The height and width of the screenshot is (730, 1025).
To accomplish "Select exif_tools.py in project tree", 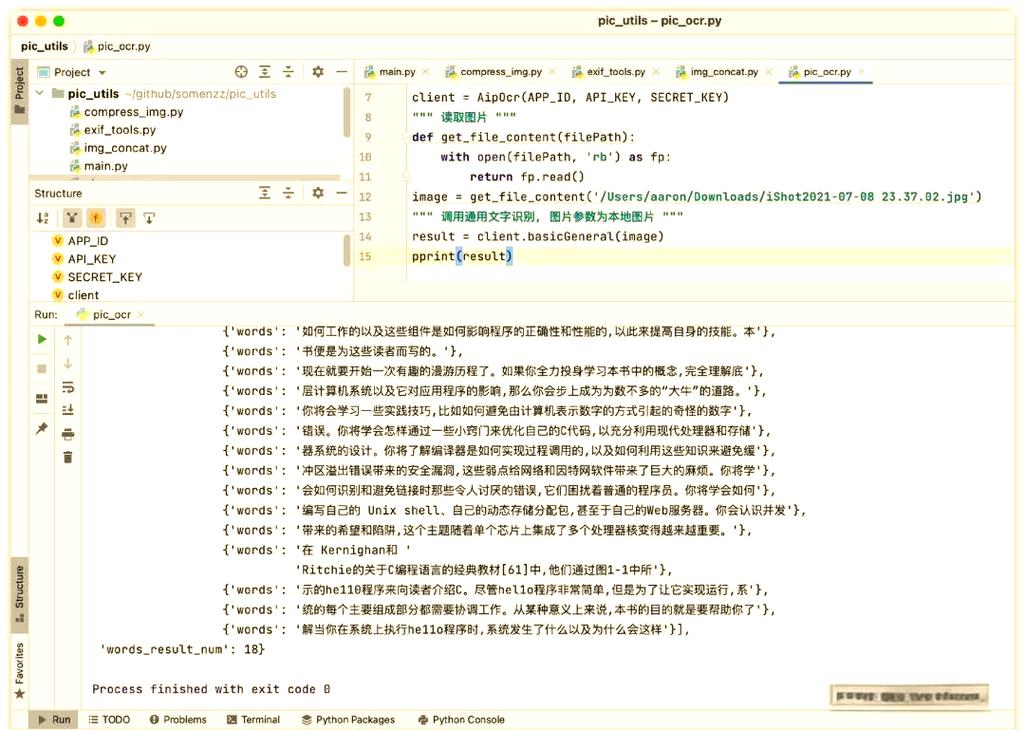I will coord(113,130).
